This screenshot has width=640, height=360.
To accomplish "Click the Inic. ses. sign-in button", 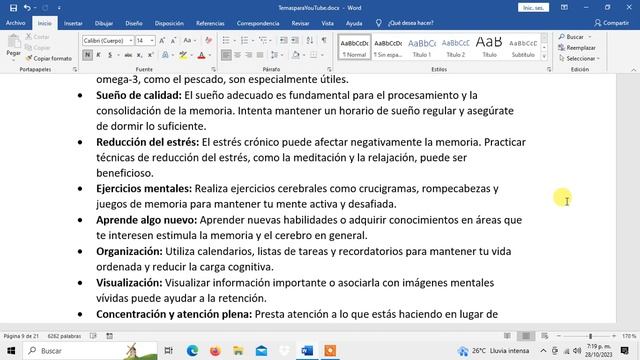I will (533, 8).
